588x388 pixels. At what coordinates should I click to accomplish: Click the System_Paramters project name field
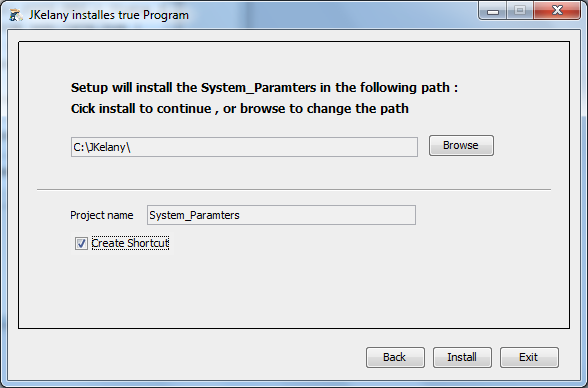281,215
